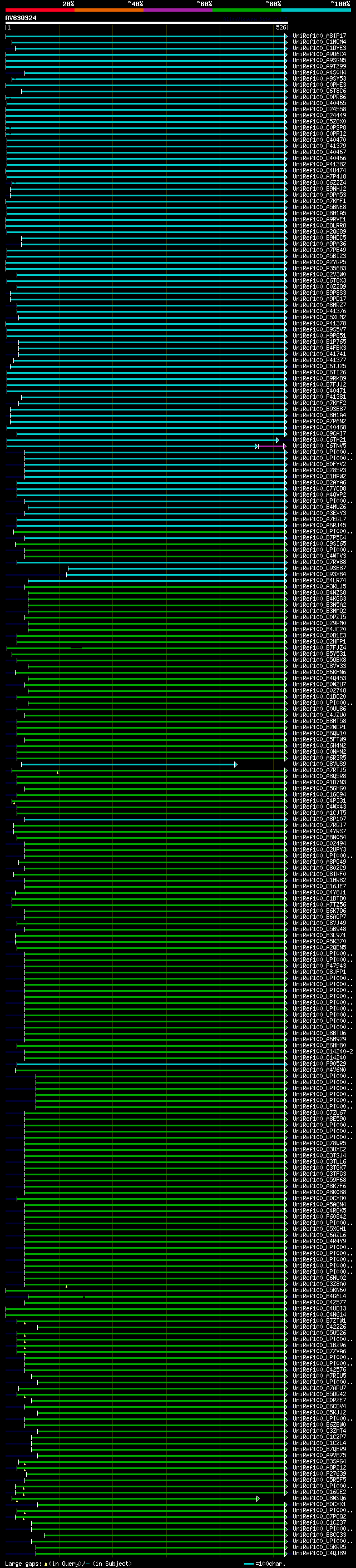The image size is (356, 1568).
Task: Select the UniRef100_P41379 label
Action: [319, 146]
